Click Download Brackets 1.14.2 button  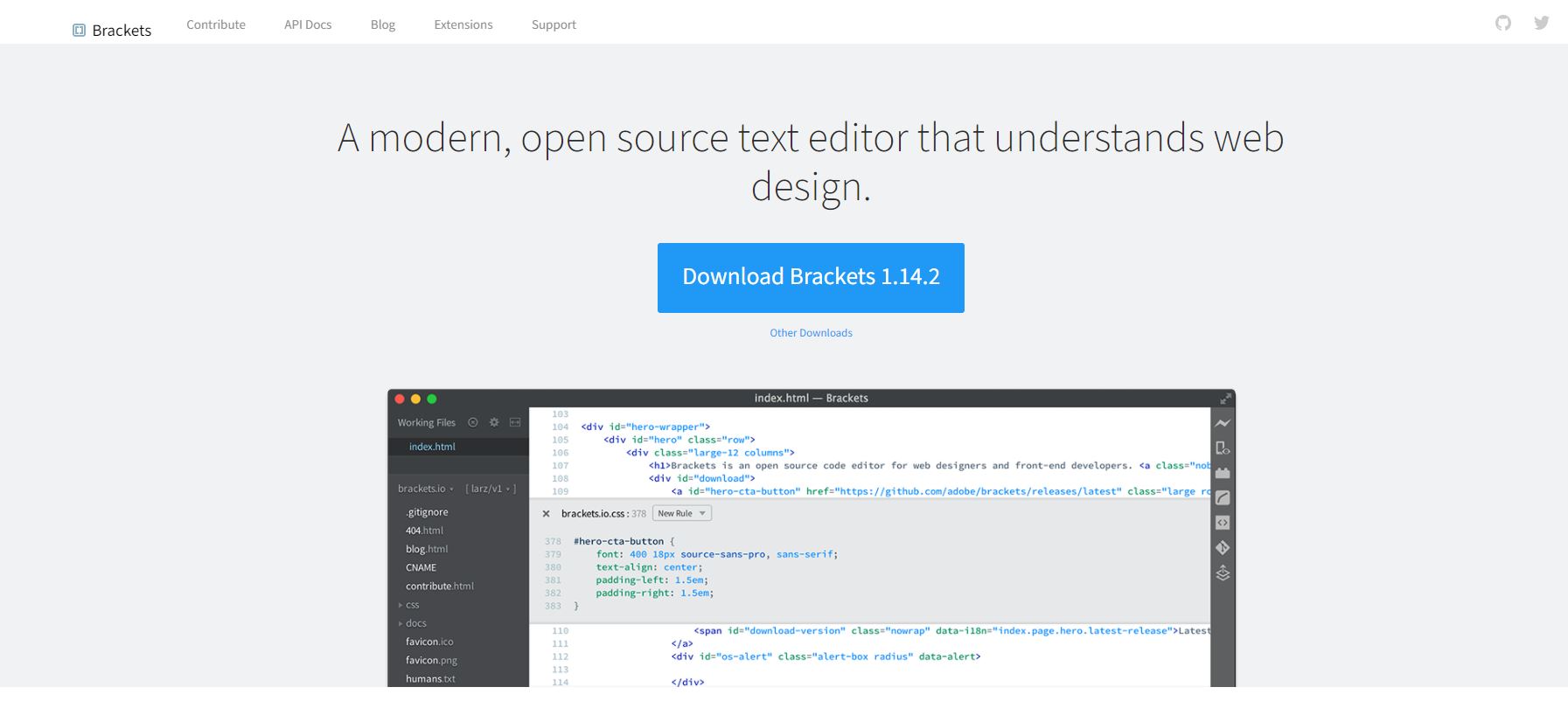[811, 278]
